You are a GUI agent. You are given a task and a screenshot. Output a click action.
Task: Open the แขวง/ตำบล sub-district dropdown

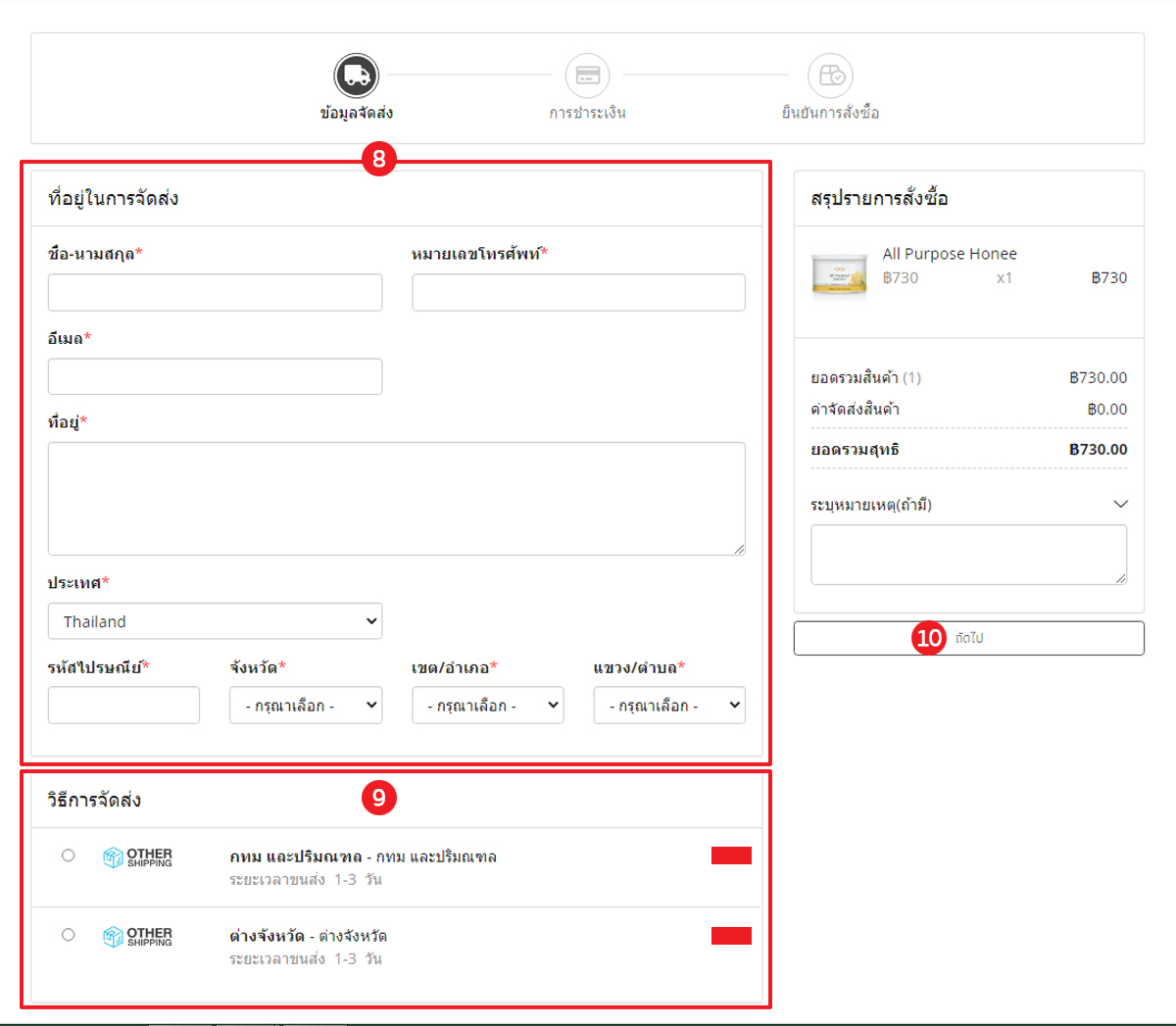coord(669,706)
